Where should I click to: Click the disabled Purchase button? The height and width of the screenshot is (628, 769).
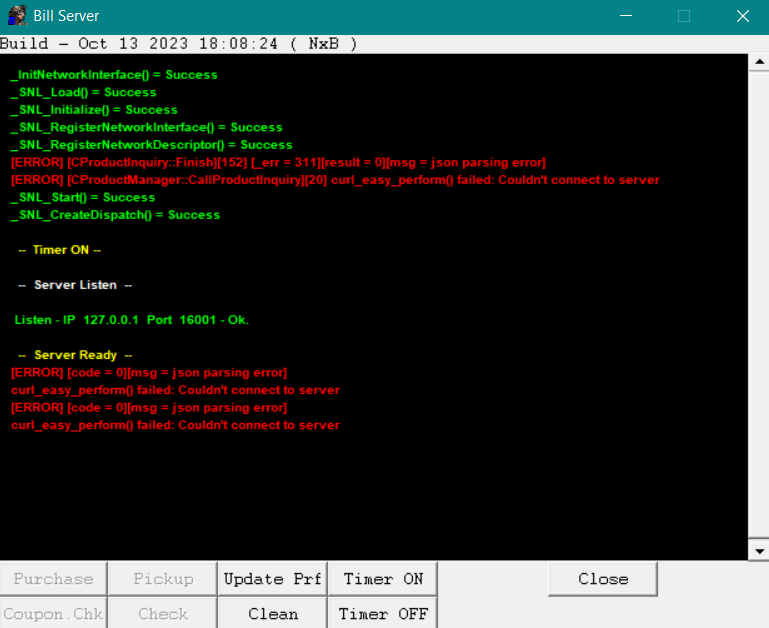pyautogui.click(x=53, y=579)
